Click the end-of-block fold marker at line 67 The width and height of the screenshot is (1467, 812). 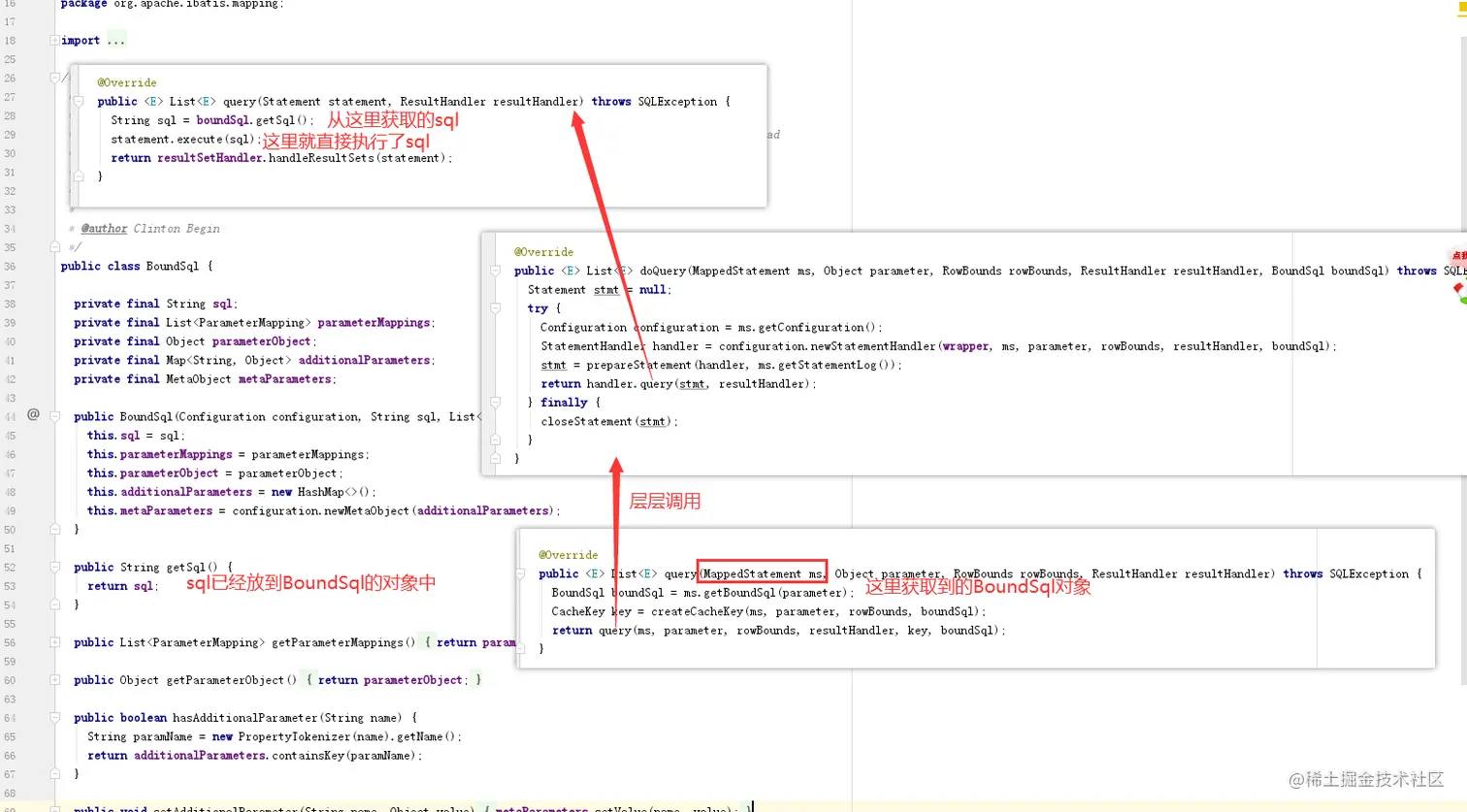coord(54,773)
